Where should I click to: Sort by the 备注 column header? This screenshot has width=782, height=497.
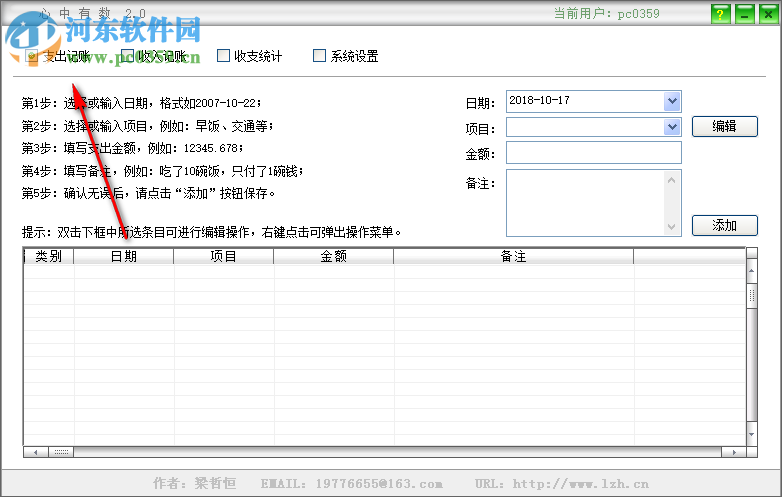pos(514,256)
